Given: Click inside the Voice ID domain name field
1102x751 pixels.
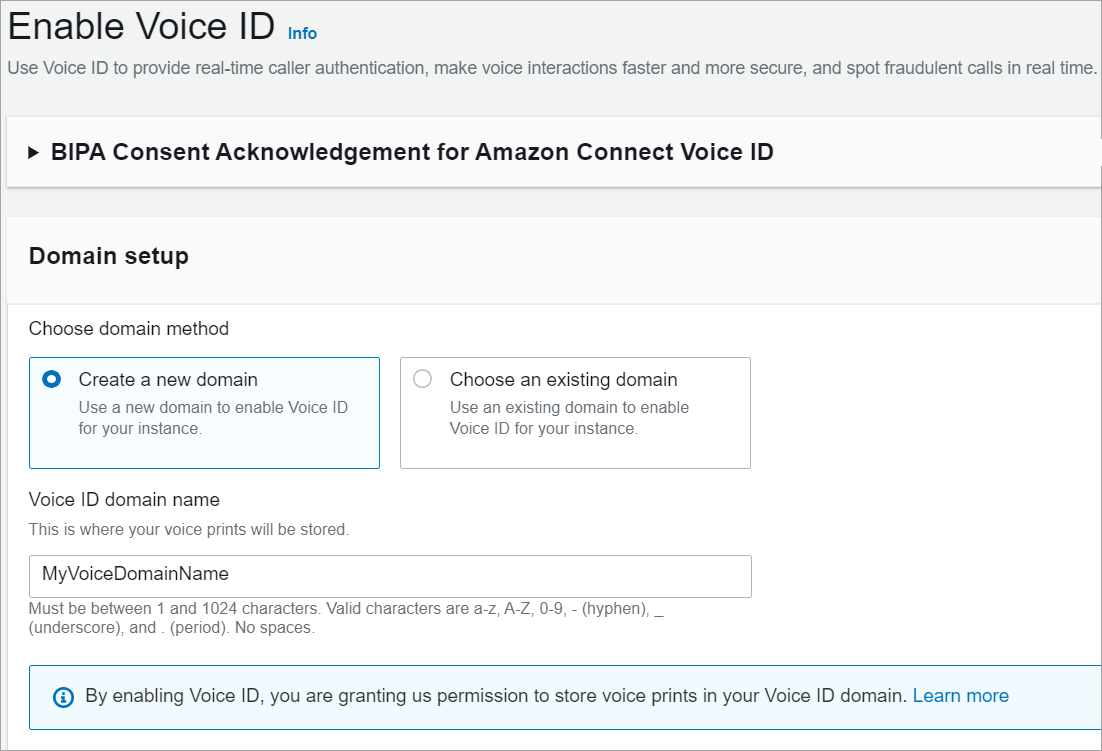Looking at the screenshot, I should coord(390,576).
